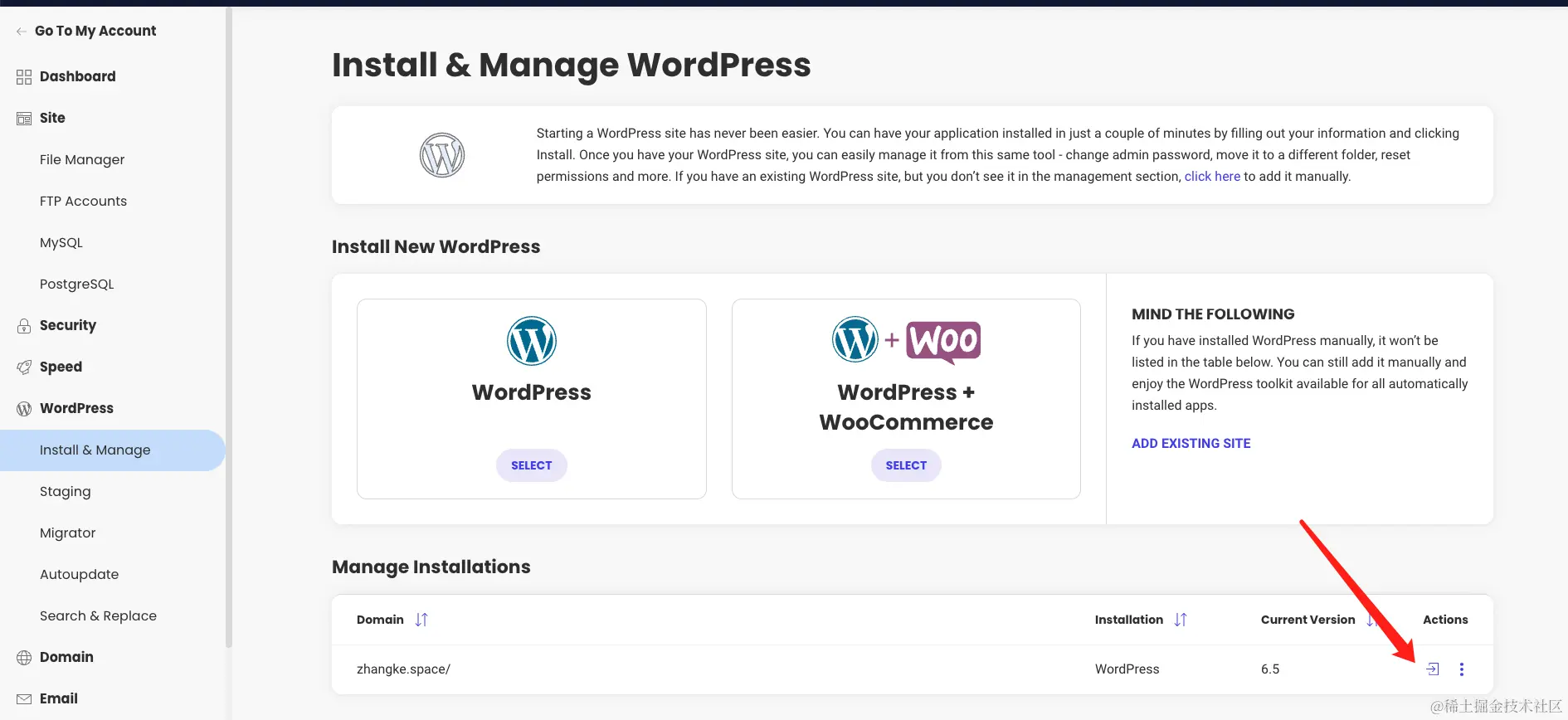The image size is (1568, 720).
Task: Click the 6.5 version cell
Action: click(x=1270, y=669)
